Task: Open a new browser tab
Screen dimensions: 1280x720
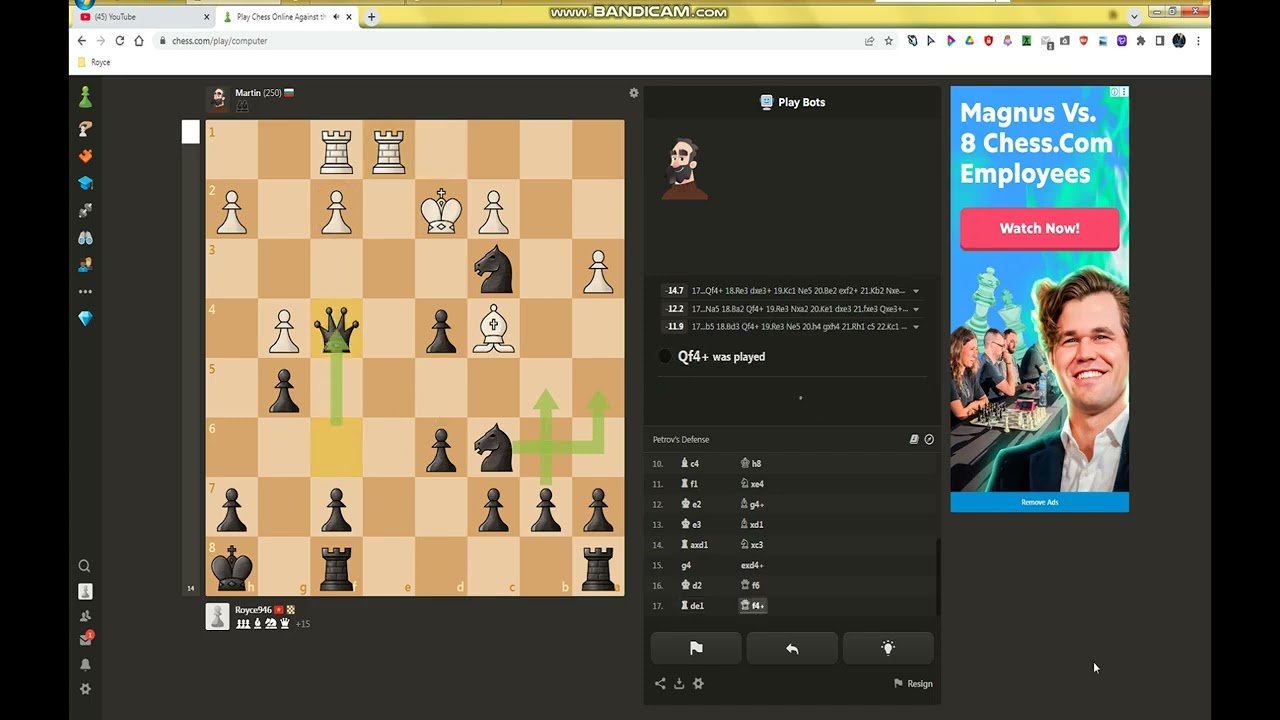Action: click(372, 17)
